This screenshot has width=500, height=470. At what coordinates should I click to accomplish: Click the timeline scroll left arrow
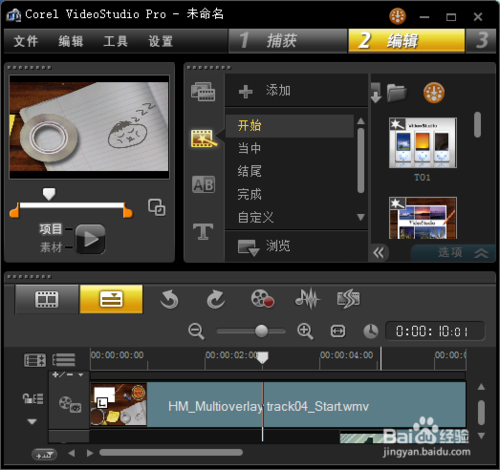pyautogui.click(x=71, y=453)
